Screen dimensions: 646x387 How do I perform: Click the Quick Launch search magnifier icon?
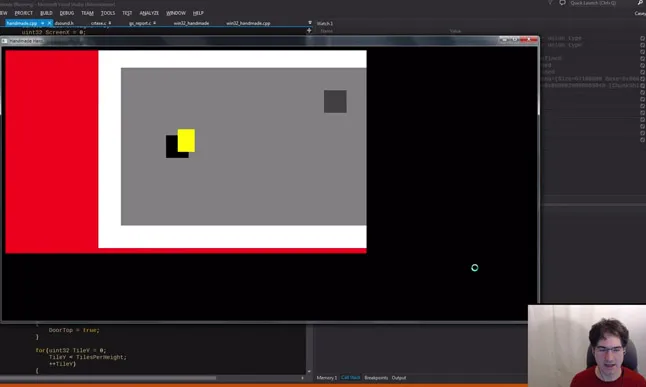click(x=641, y=3)
